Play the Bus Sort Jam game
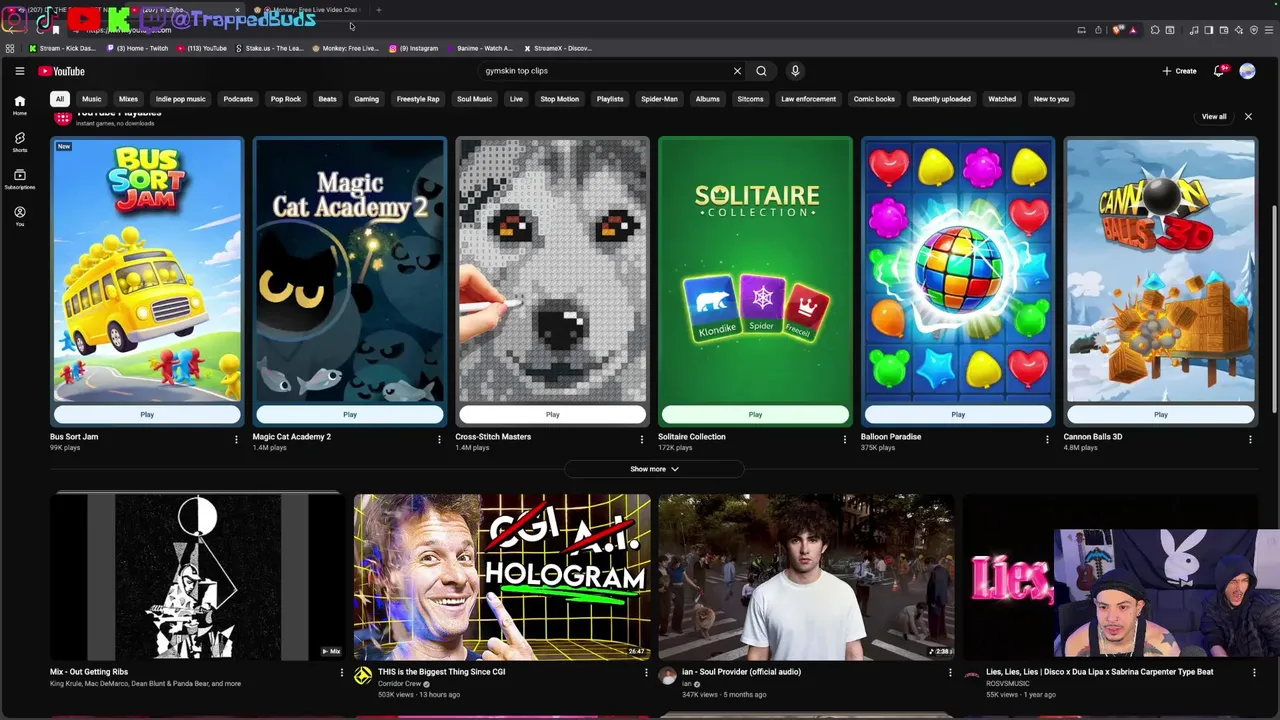This screenshot has height=720, width=1280. click(147, 415)
